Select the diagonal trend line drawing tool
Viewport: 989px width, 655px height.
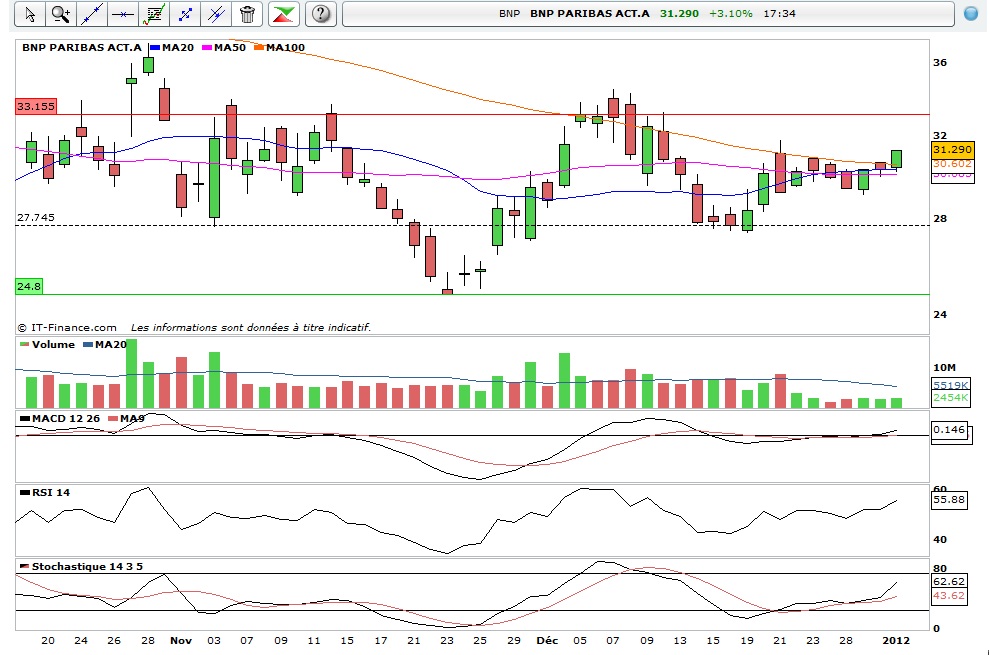91,14
